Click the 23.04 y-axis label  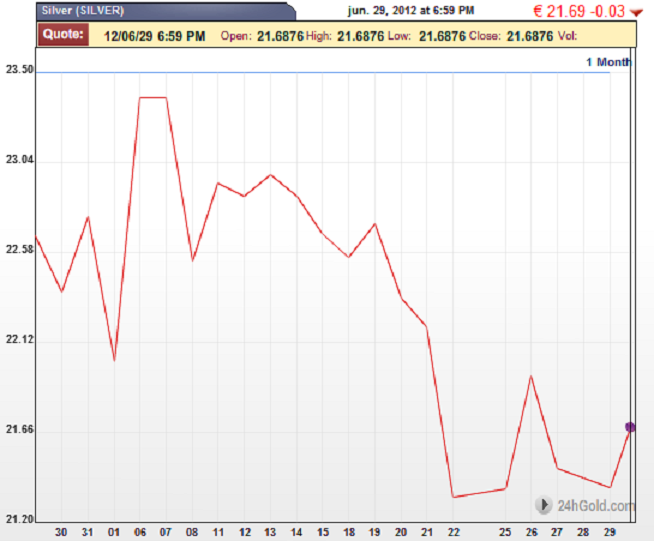(x=20, y=159)
